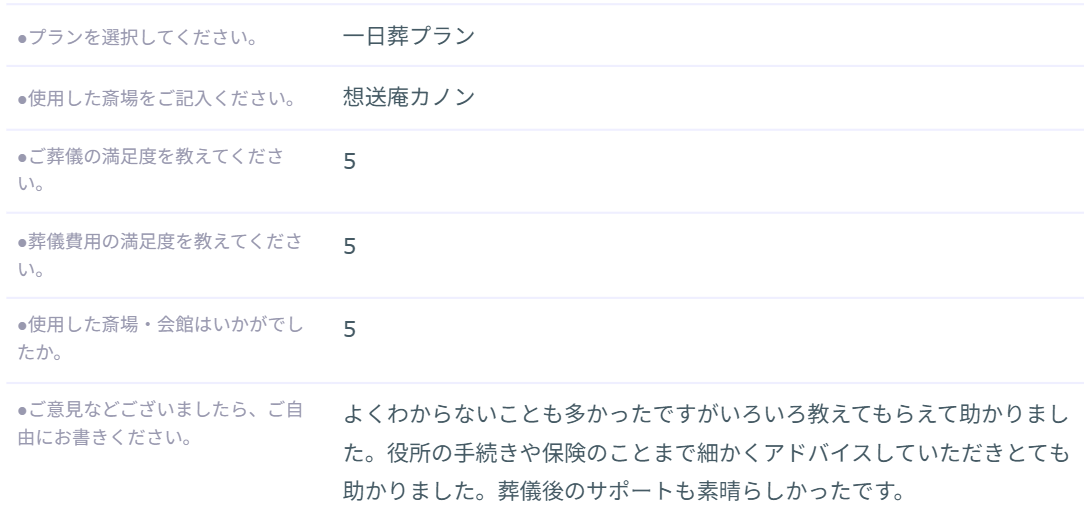Image resolution: width=1084 pixels, height=512 pixels.
Task: Click the bullet before 'プランを選択してください'
Action: [22, 42]
